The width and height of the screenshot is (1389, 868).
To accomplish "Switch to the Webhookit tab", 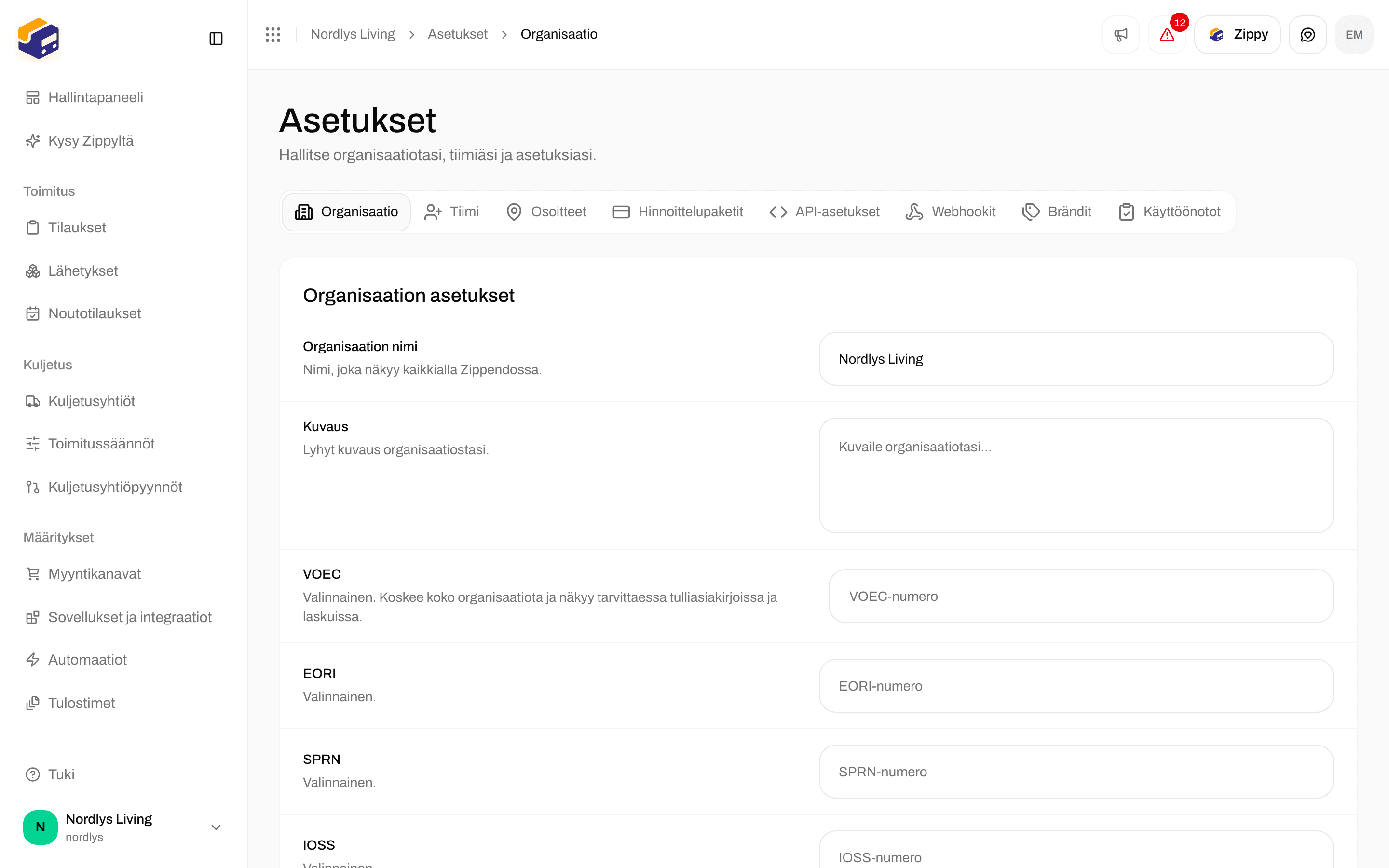I will (x=951, y=212).
